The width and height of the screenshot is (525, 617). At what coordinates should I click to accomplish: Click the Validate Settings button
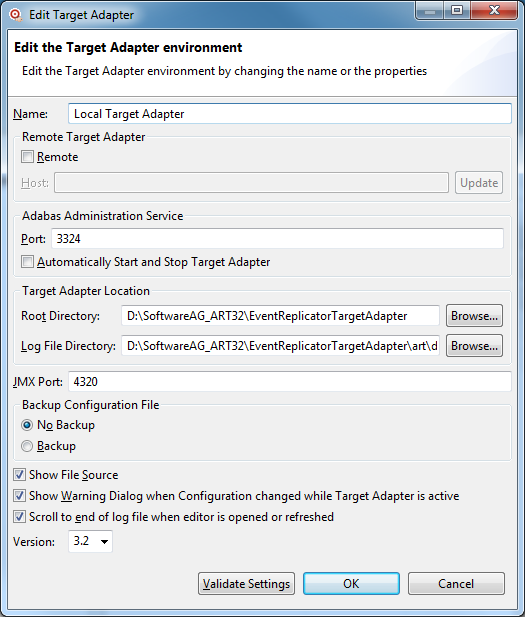[246, 584]
